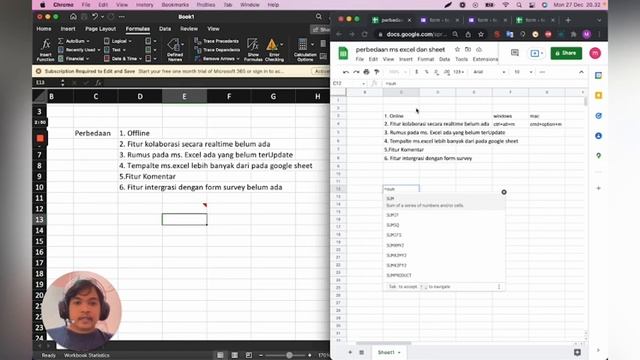This screenshot has height=360, width=640.
Task: Click the Sheets paint format icon
Action: pyautogui.click(x=376, y=72)
